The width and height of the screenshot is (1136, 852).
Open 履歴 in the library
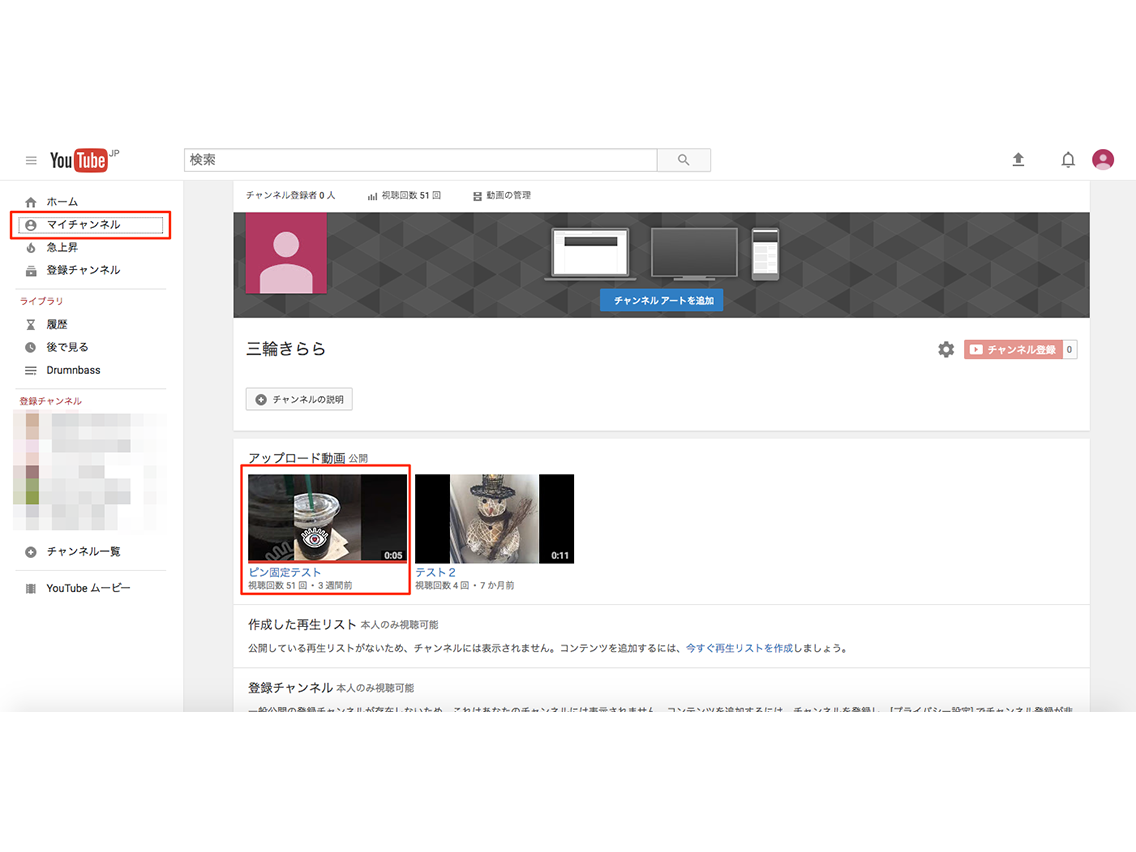[x=57, y=325]
